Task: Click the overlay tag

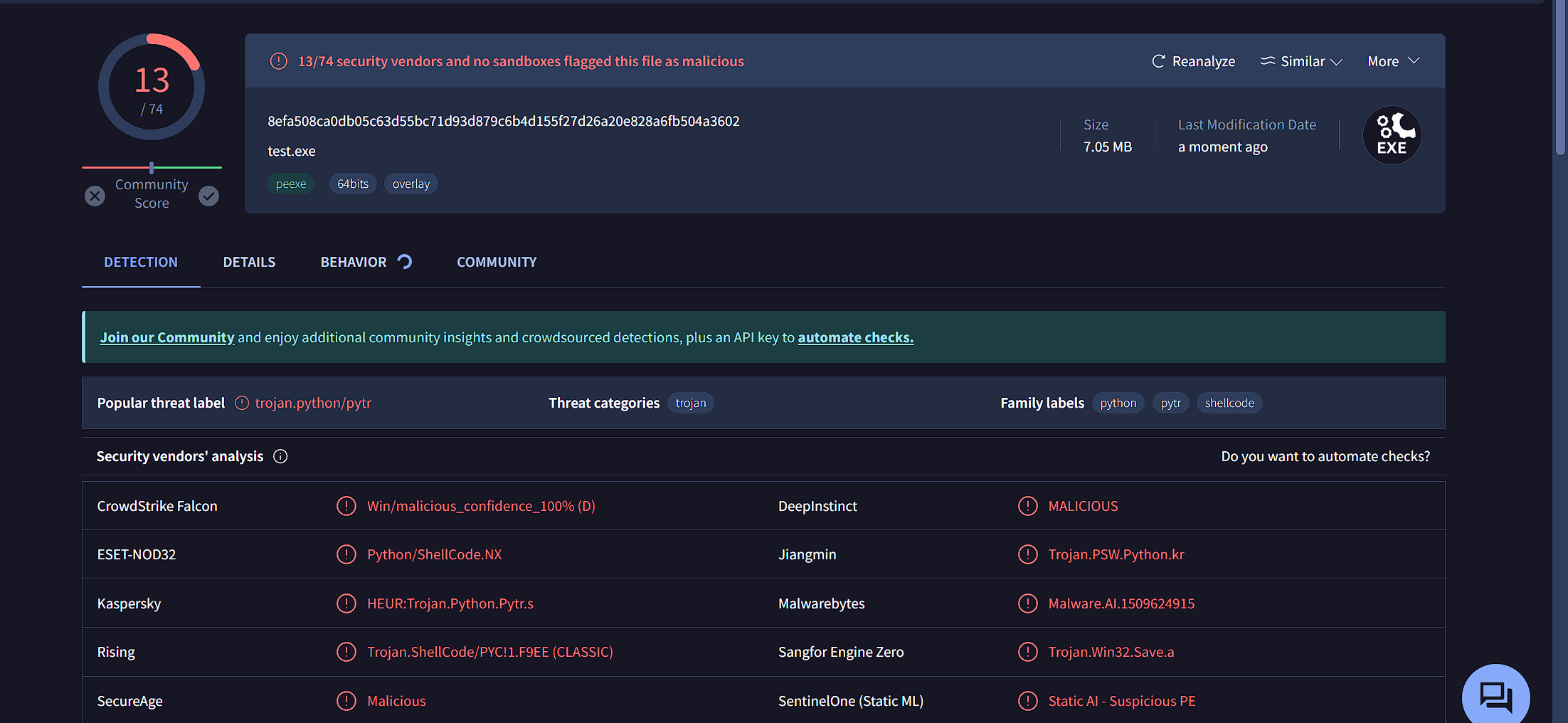Action: [x=411, y=184]
